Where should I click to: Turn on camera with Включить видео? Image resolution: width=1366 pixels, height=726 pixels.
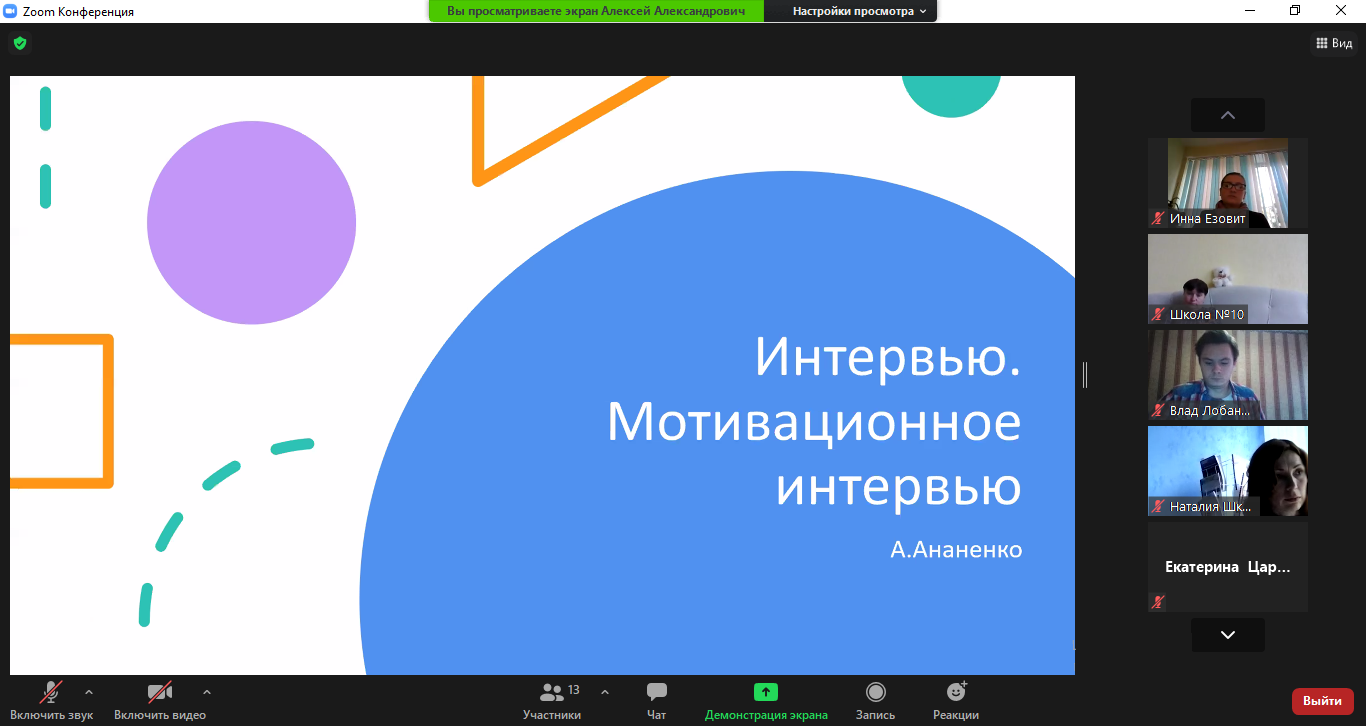[x=159, y=700]
